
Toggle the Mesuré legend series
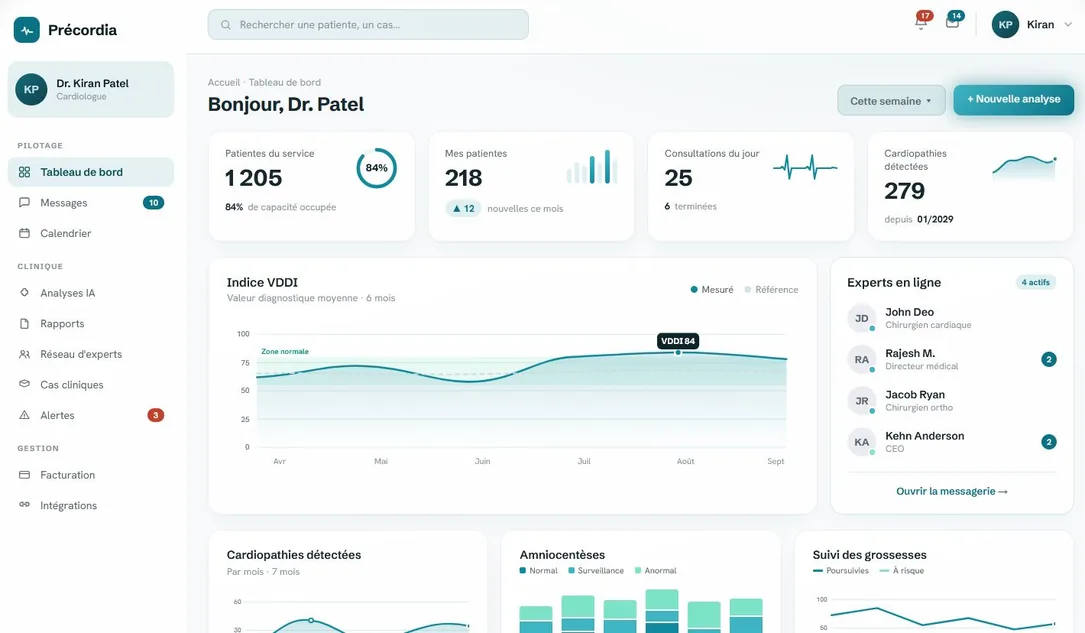tap(711, 290)
